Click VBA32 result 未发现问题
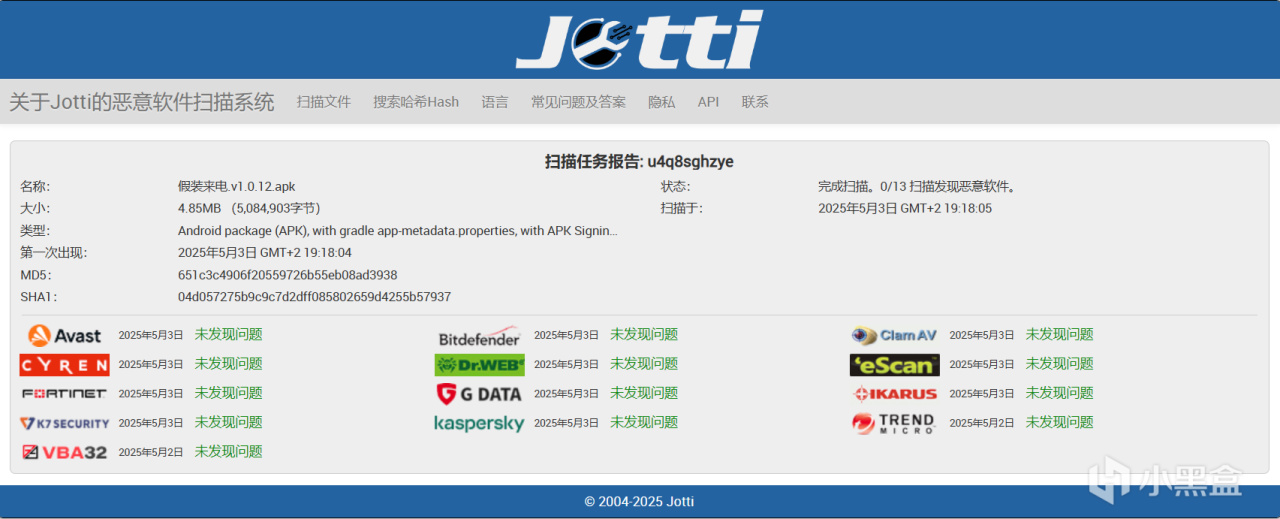 [229, 452]
